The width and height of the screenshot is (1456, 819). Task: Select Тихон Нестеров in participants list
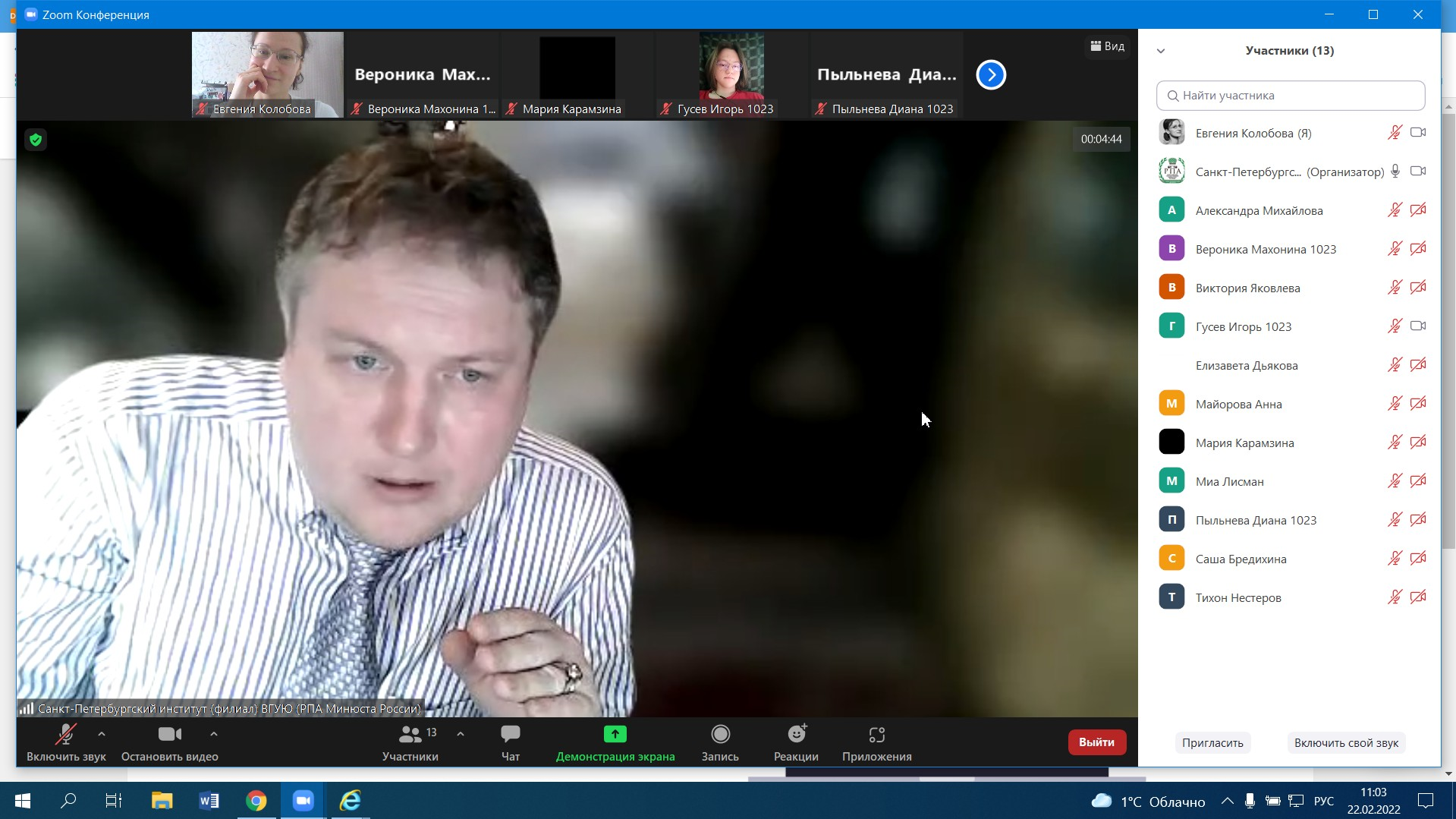coord(1238,597)
